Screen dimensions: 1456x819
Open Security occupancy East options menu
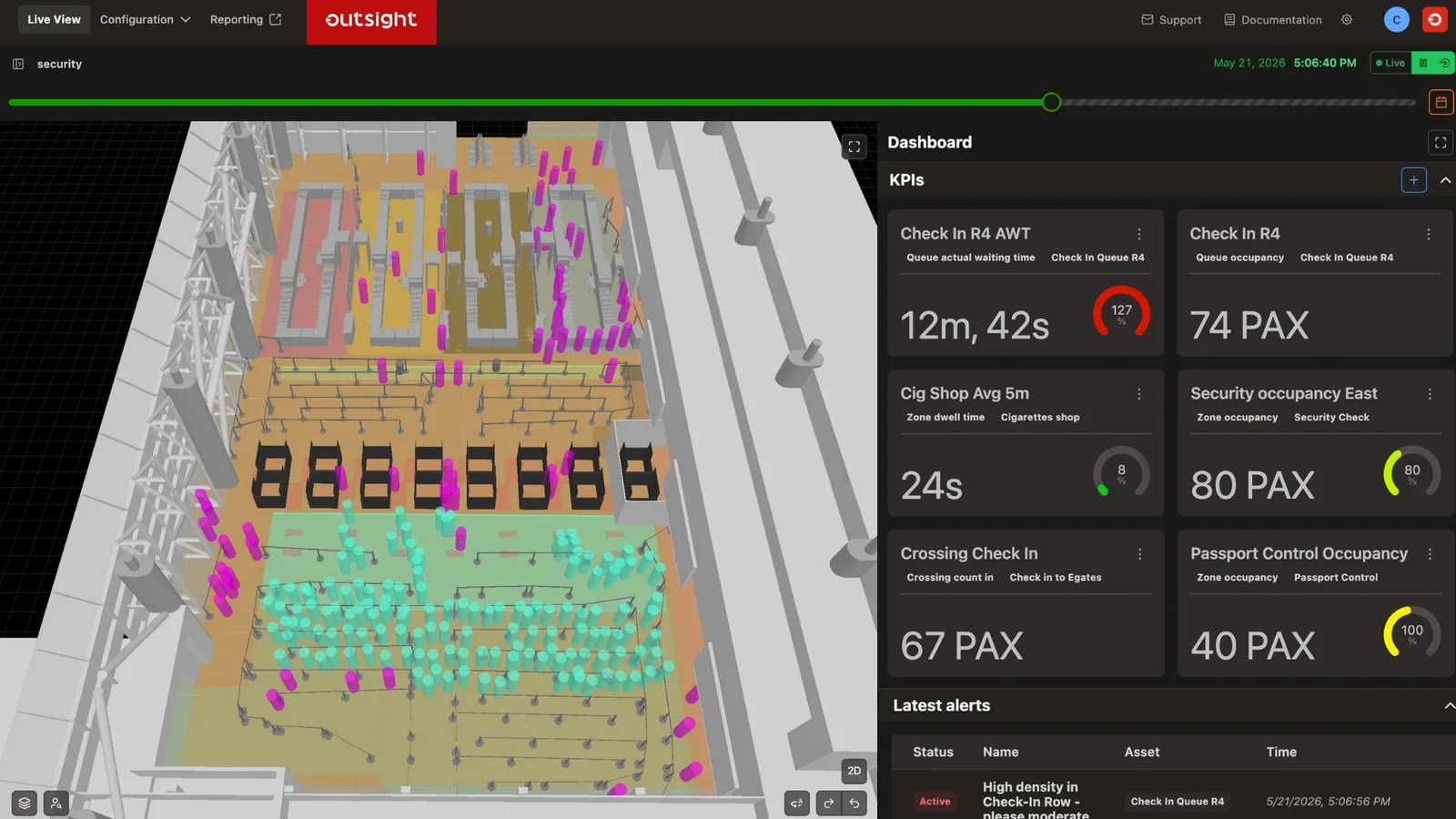pyautogui.click(x=1430, y=394)
